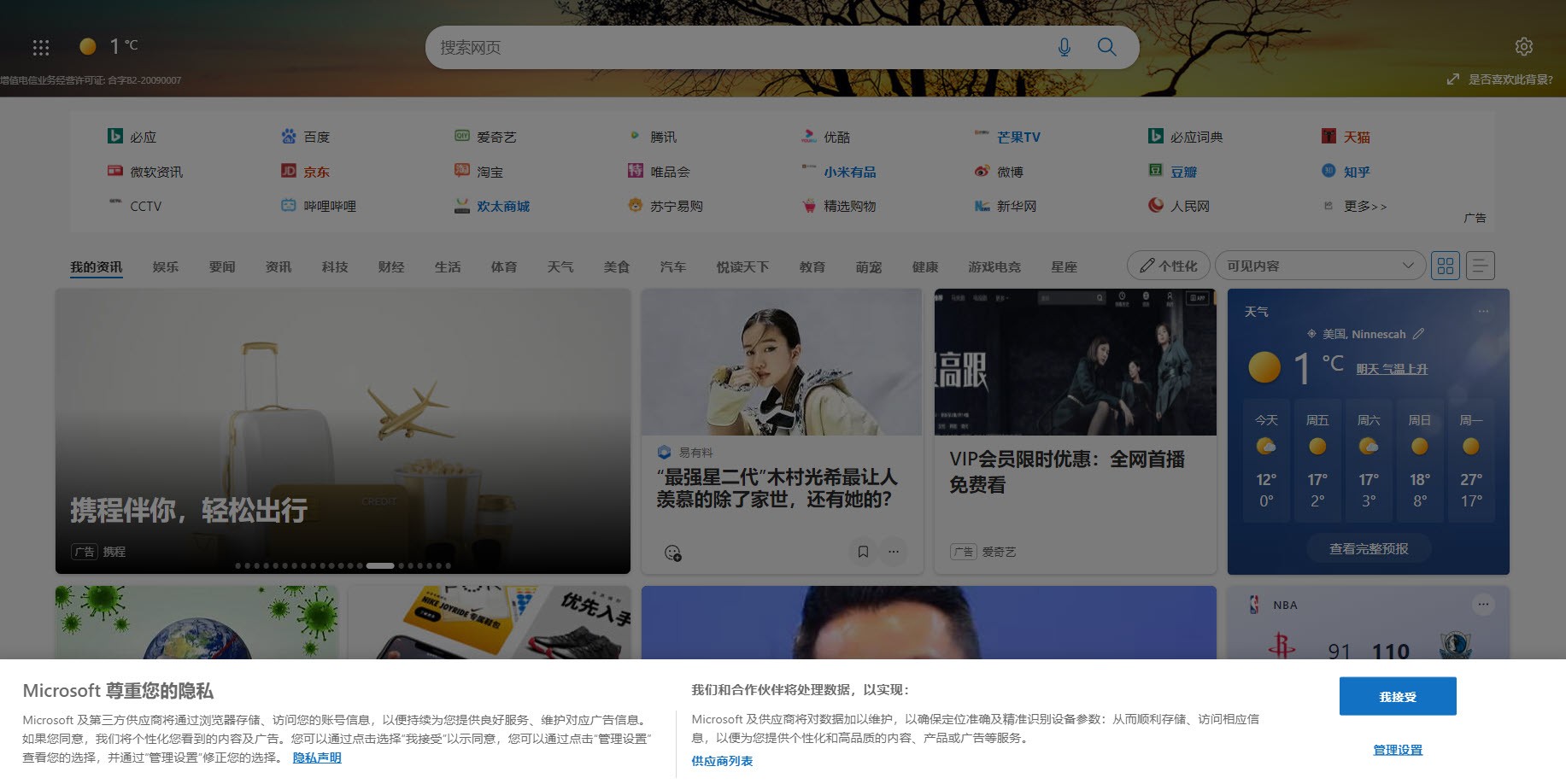Open 管理设置 link
Screen dimensions: 1566x784
click(1398, 750)
